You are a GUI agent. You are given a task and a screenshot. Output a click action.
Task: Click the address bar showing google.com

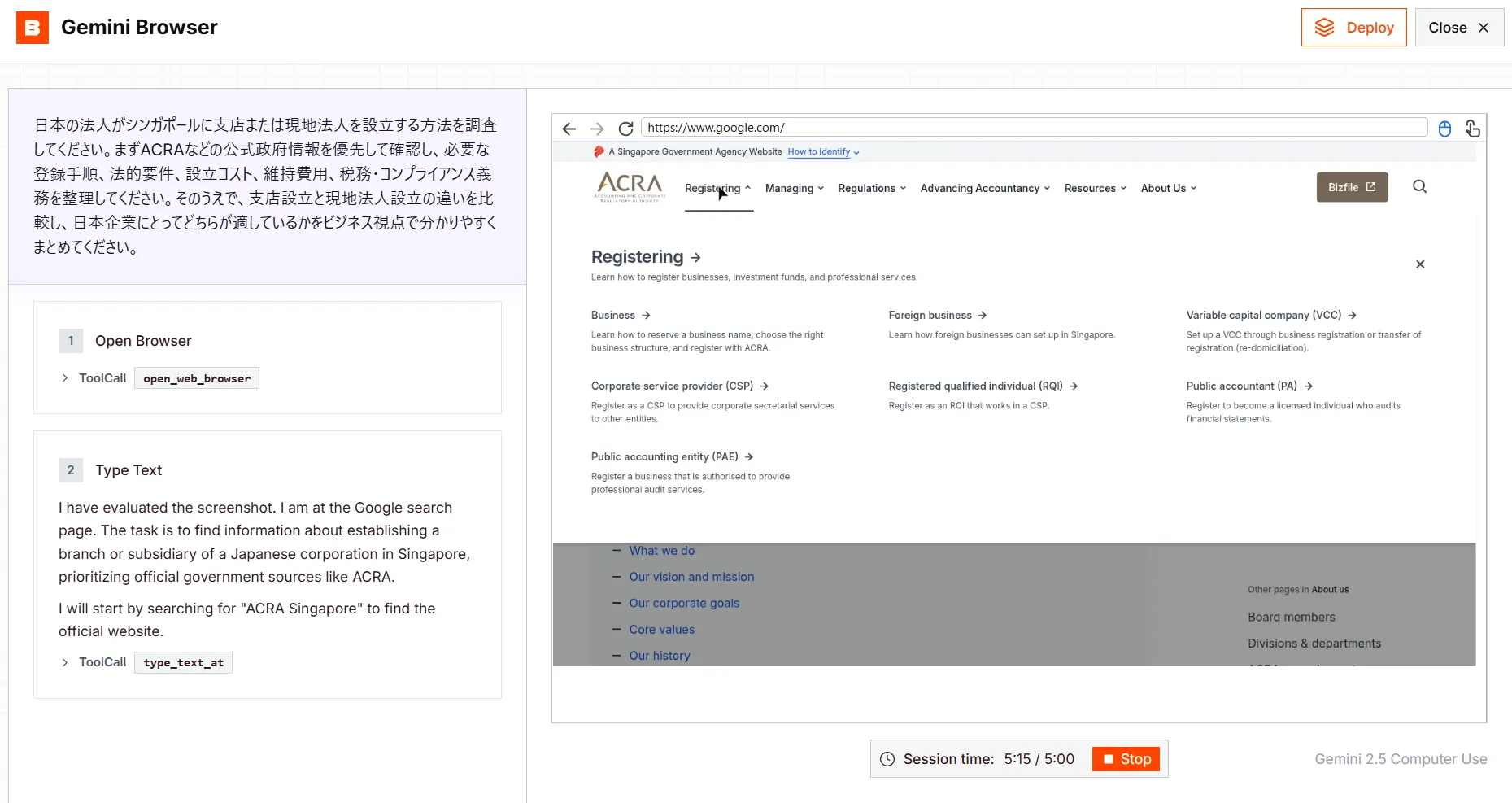(x=1034, y=128)
